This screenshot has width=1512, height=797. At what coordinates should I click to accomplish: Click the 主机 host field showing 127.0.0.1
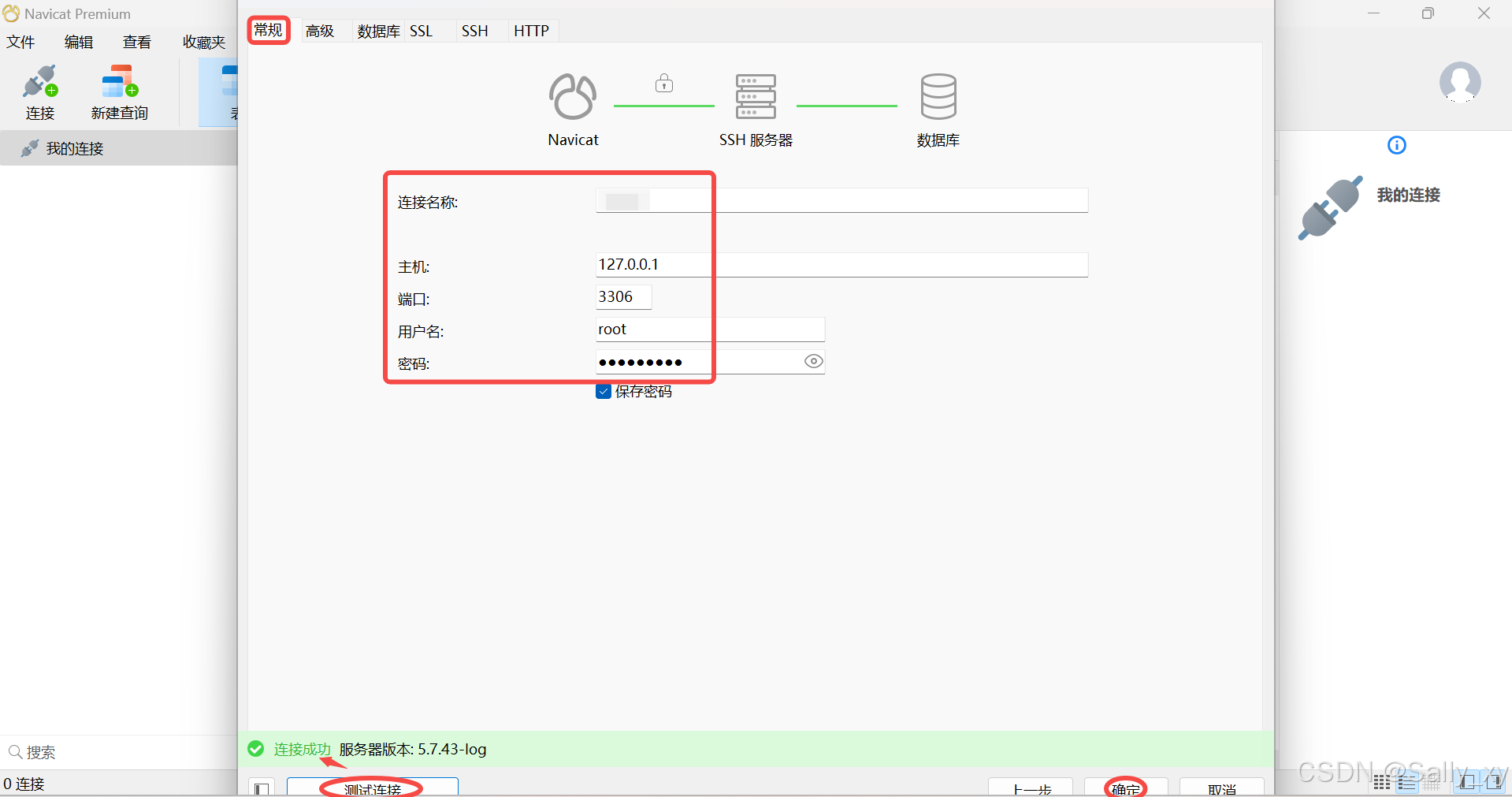(x=841, y=265)
